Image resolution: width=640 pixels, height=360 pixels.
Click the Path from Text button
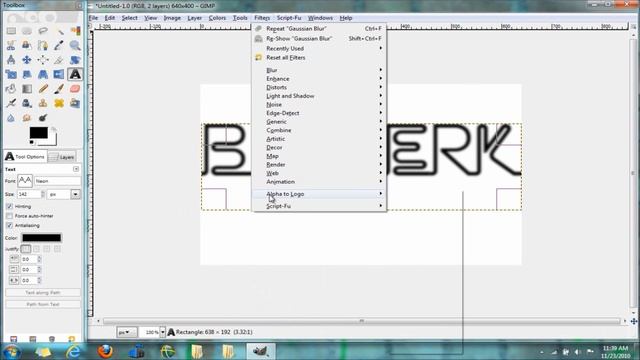[43, 304]
